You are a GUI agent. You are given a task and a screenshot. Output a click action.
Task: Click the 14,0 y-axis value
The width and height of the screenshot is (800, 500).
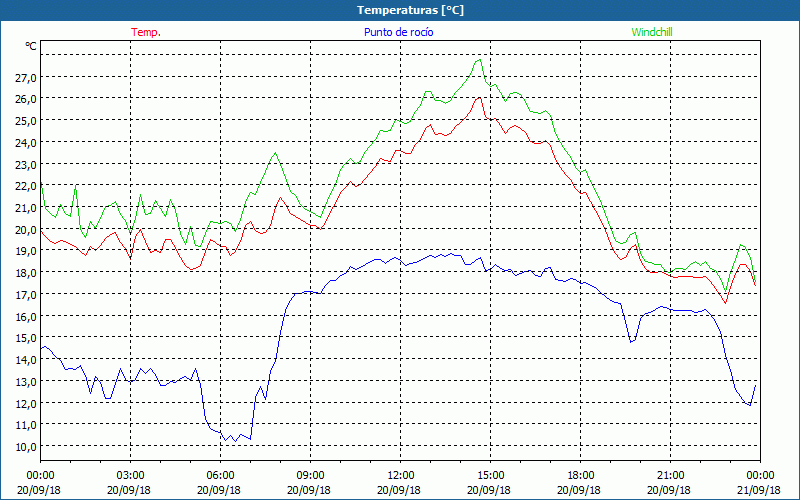tap(27, 361)
